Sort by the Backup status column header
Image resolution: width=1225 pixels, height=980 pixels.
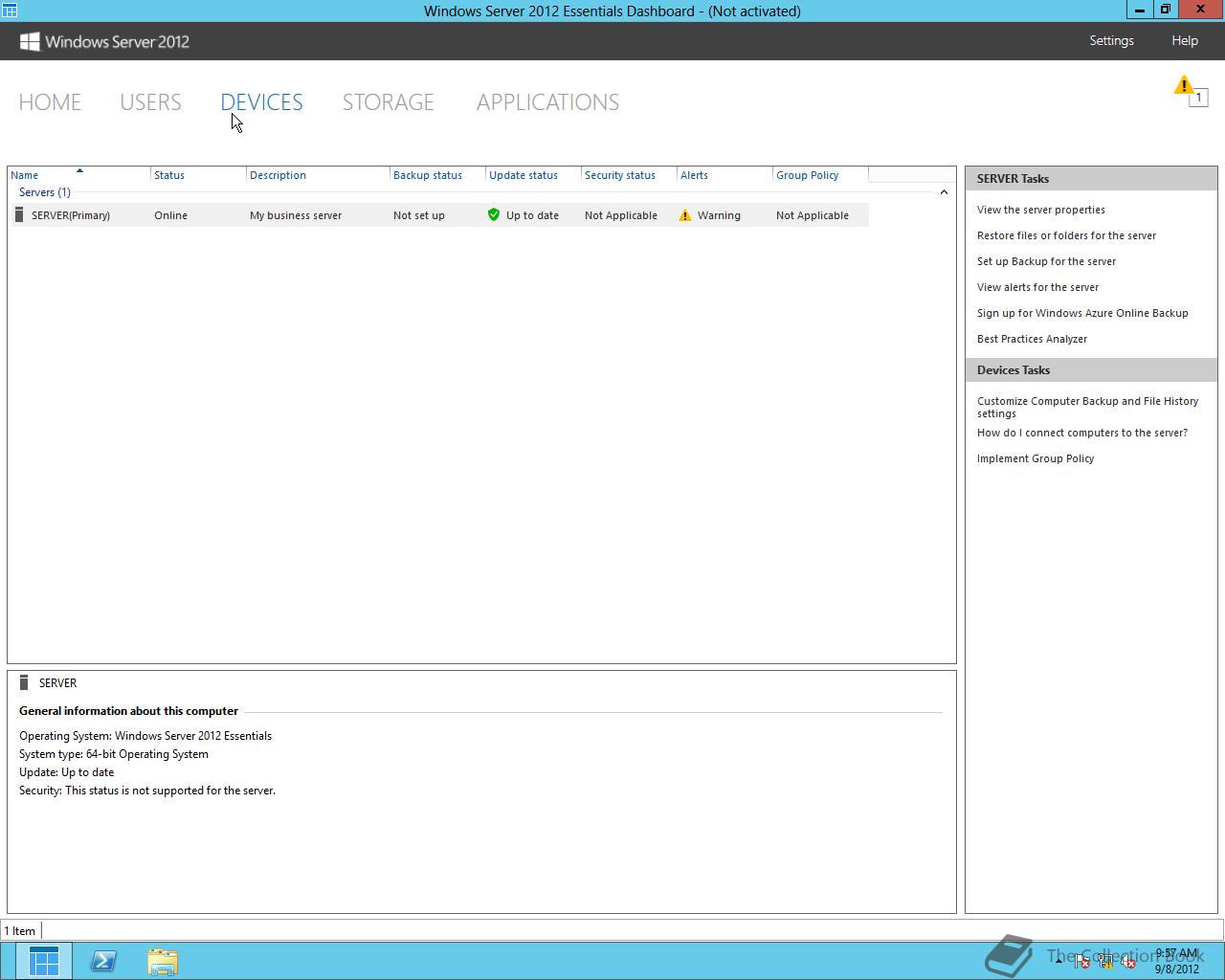[x=438, y=175]
